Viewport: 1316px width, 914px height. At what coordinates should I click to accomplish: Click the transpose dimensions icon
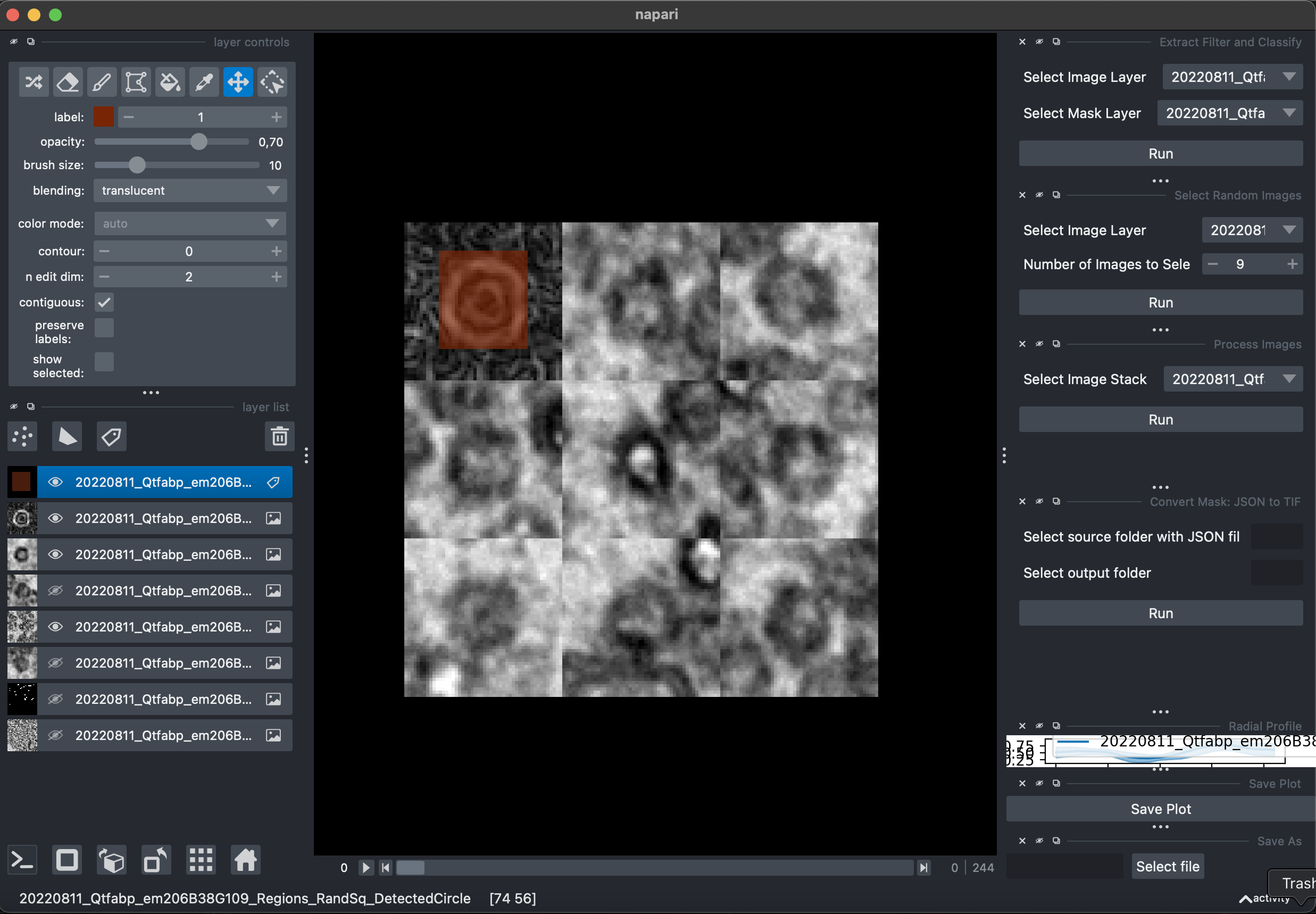click(156, 860)
